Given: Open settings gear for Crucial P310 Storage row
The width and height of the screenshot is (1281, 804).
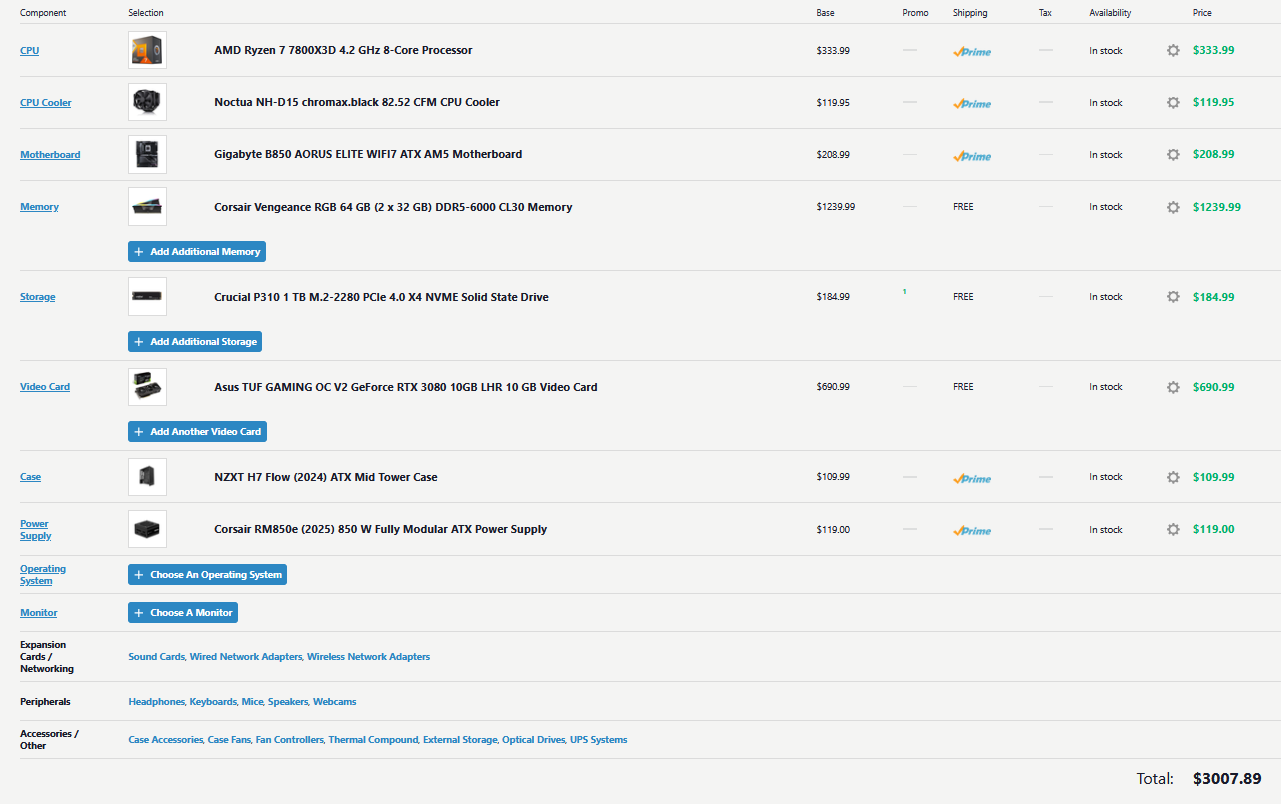Looking at the screenshot, I should (1173, 297).
